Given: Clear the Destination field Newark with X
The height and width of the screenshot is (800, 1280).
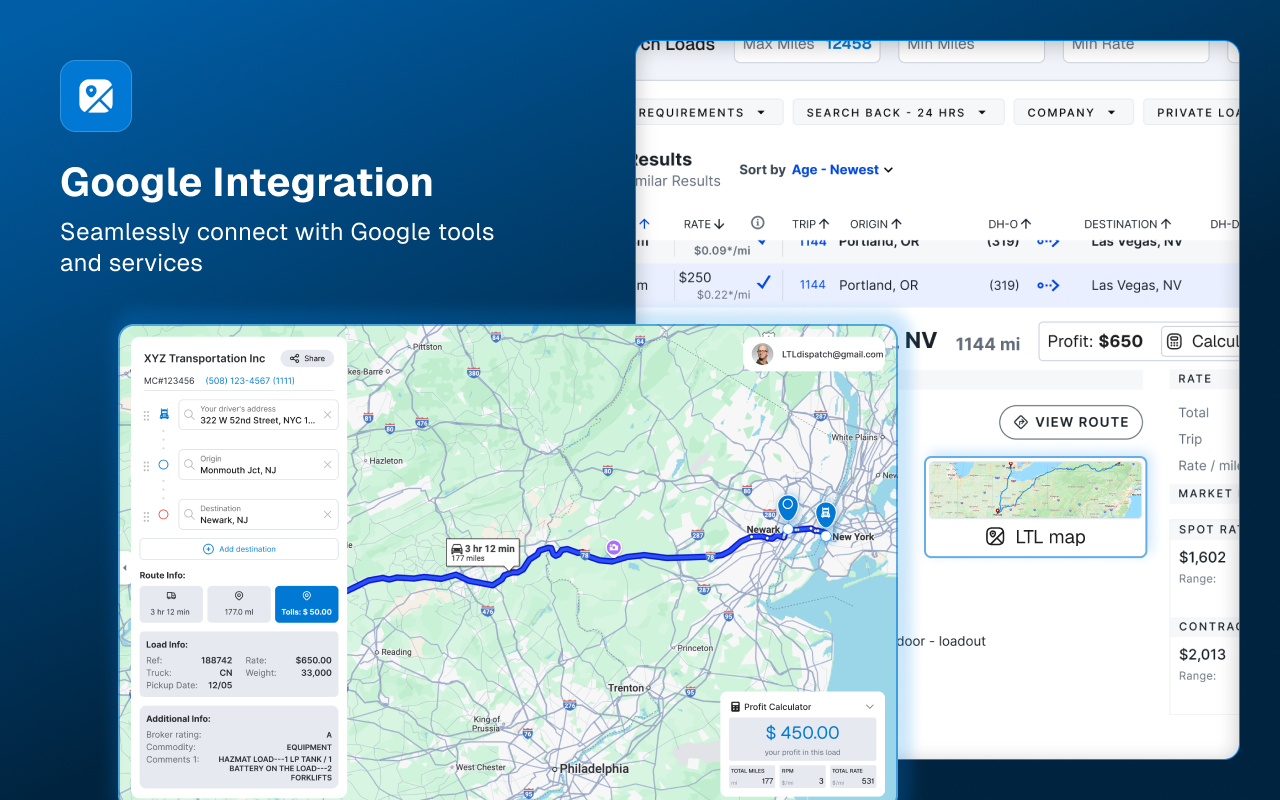Looking at the screenshot, I should (327, 515).
